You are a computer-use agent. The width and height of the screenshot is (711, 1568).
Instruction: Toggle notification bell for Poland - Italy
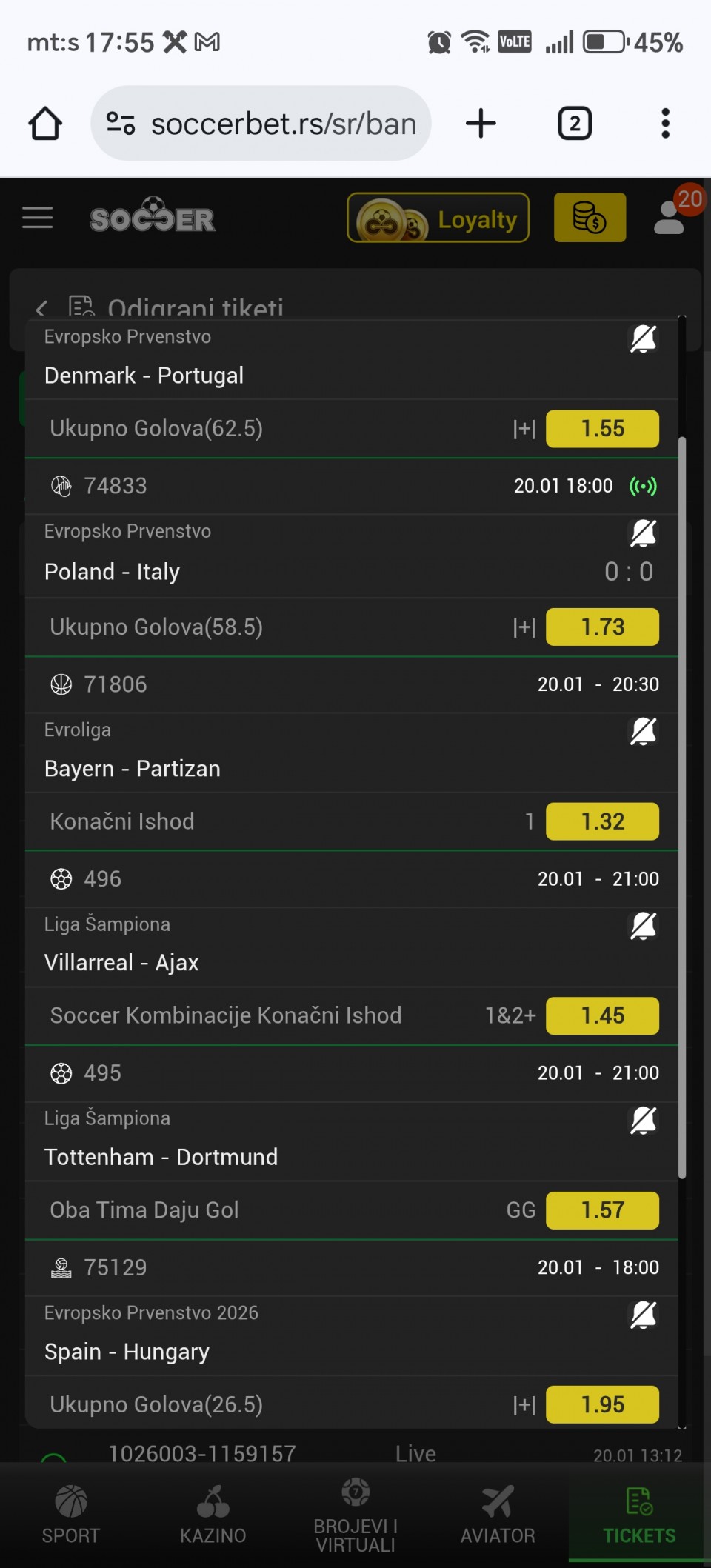[x=643, y=533]
